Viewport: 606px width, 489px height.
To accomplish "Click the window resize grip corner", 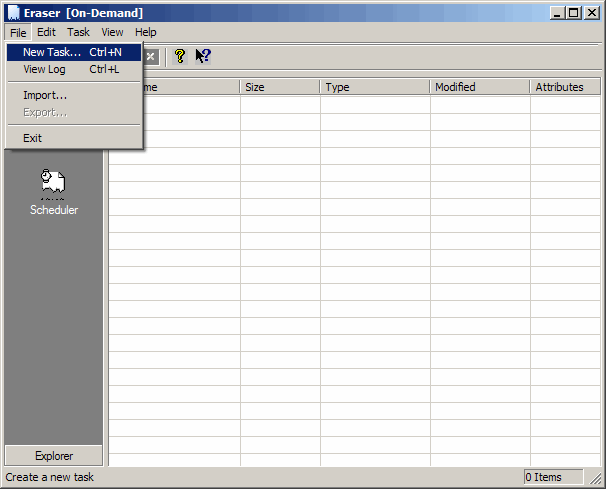I will tap(596, 478).
